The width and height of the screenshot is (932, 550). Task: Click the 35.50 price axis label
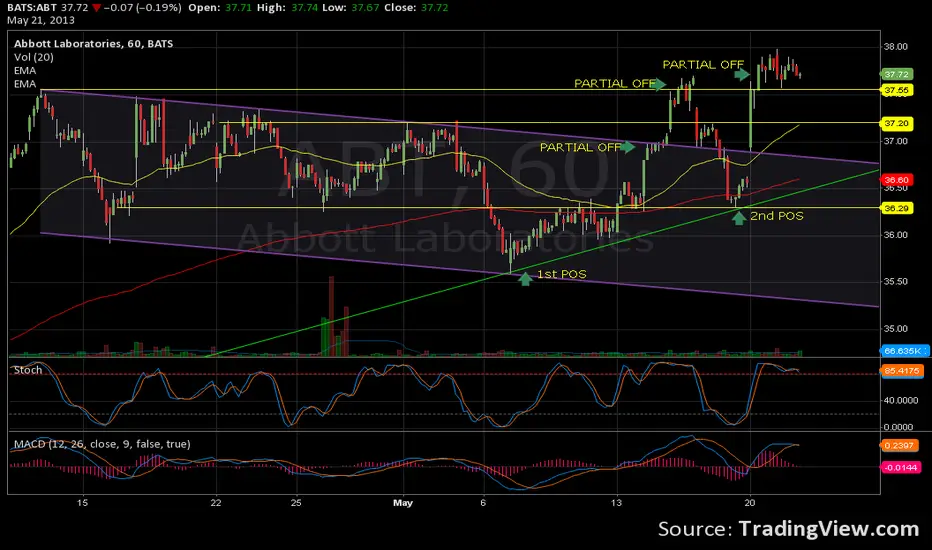(896, 281)
